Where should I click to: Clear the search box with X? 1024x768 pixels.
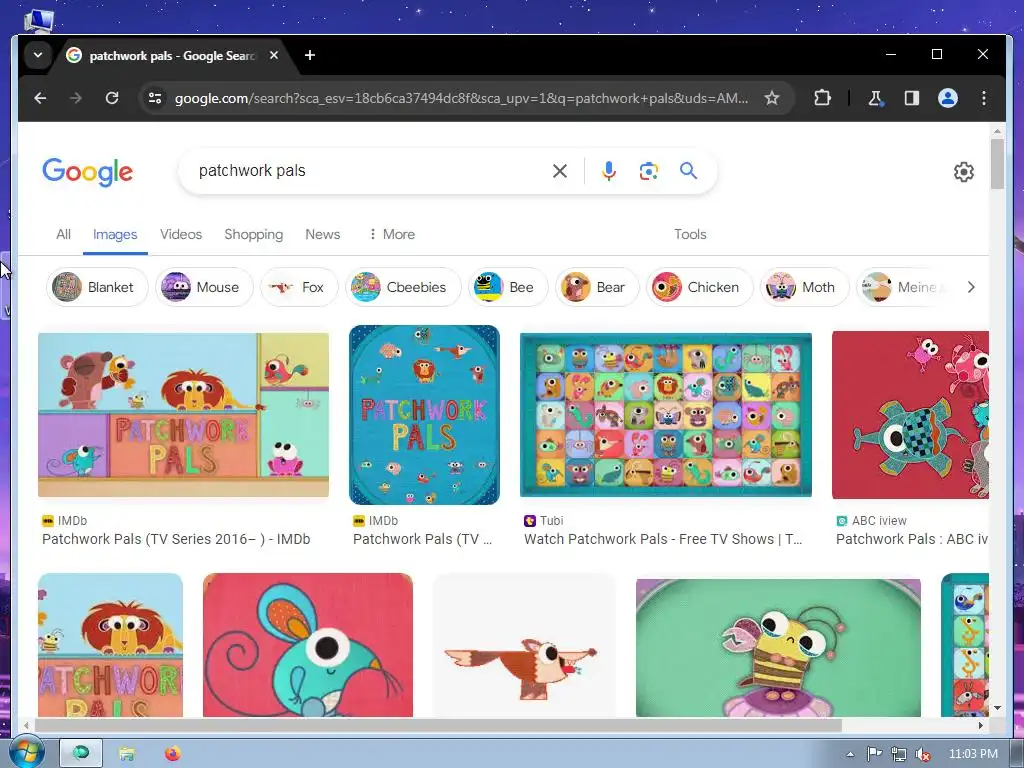(560, 171)
